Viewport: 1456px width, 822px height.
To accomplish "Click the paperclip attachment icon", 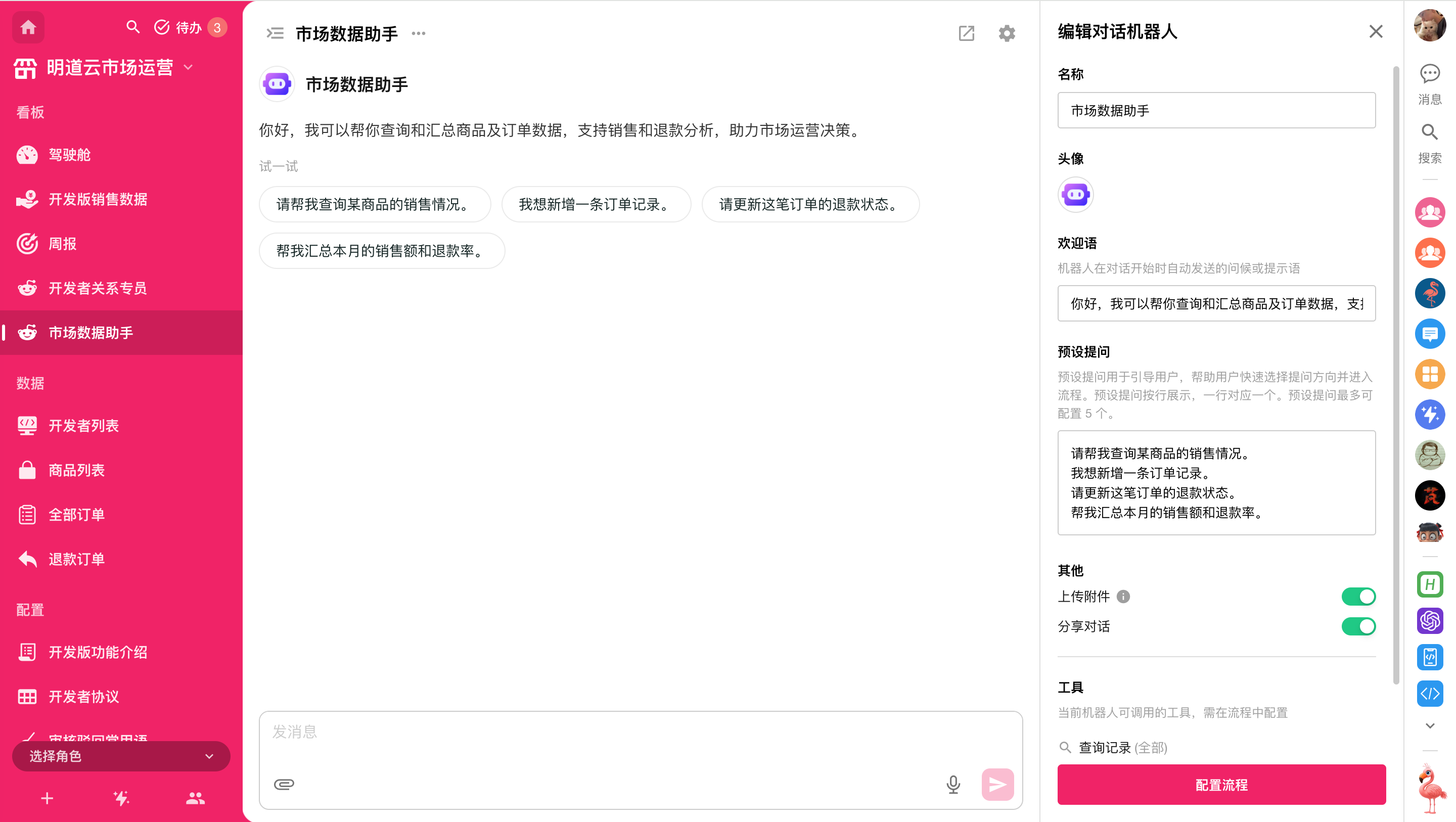I will (284, 784).
